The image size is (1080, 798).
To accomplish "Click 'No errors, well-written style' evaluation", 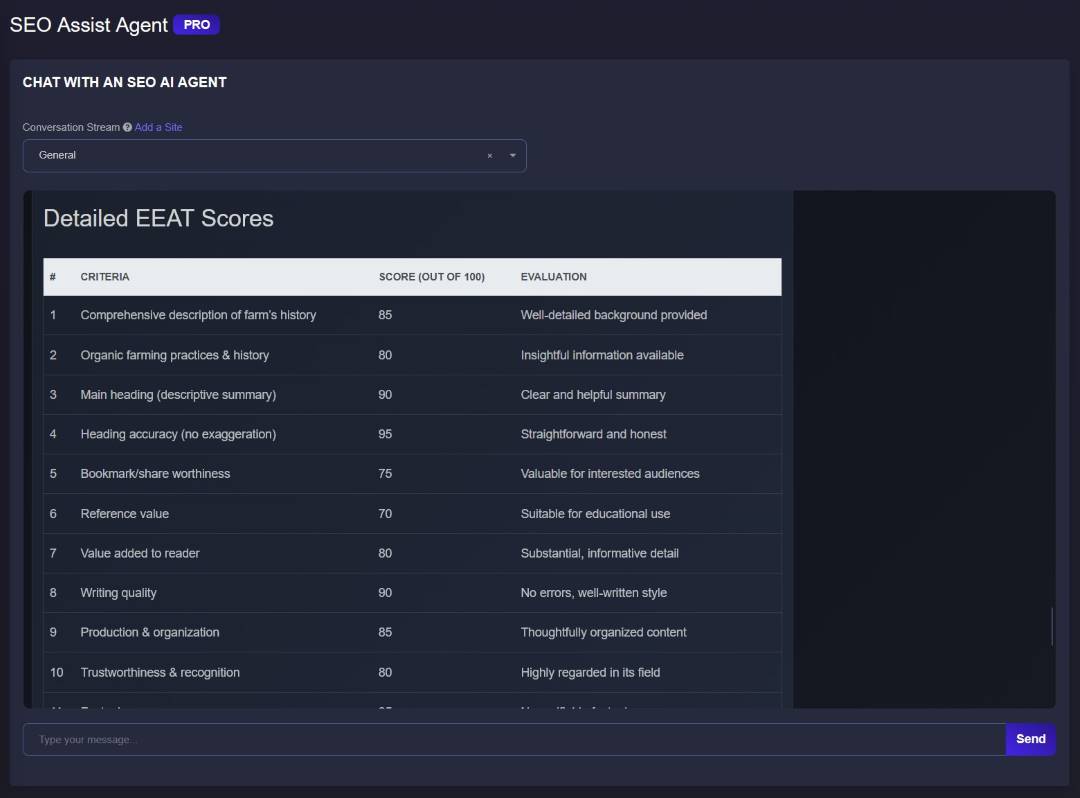I will [x=594, y=593].
